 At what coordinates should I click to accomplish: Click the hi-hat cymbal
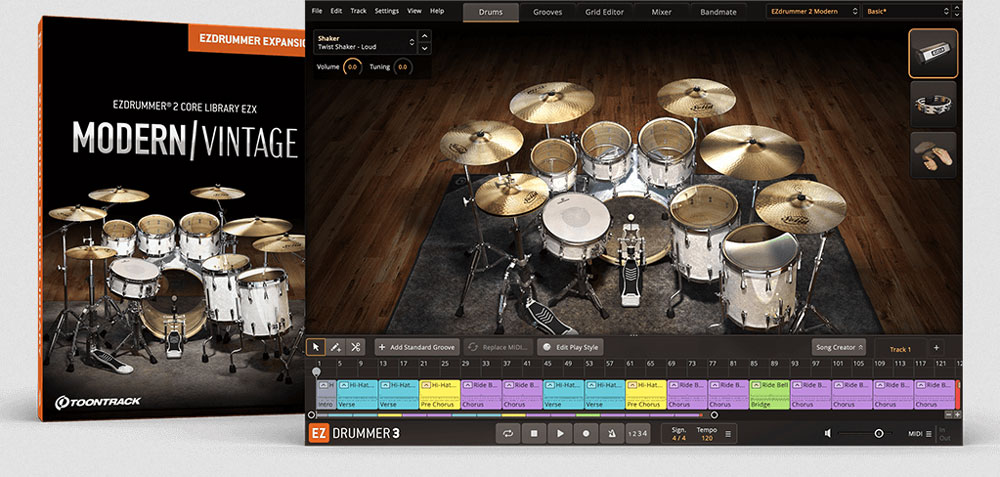point(511,194)
